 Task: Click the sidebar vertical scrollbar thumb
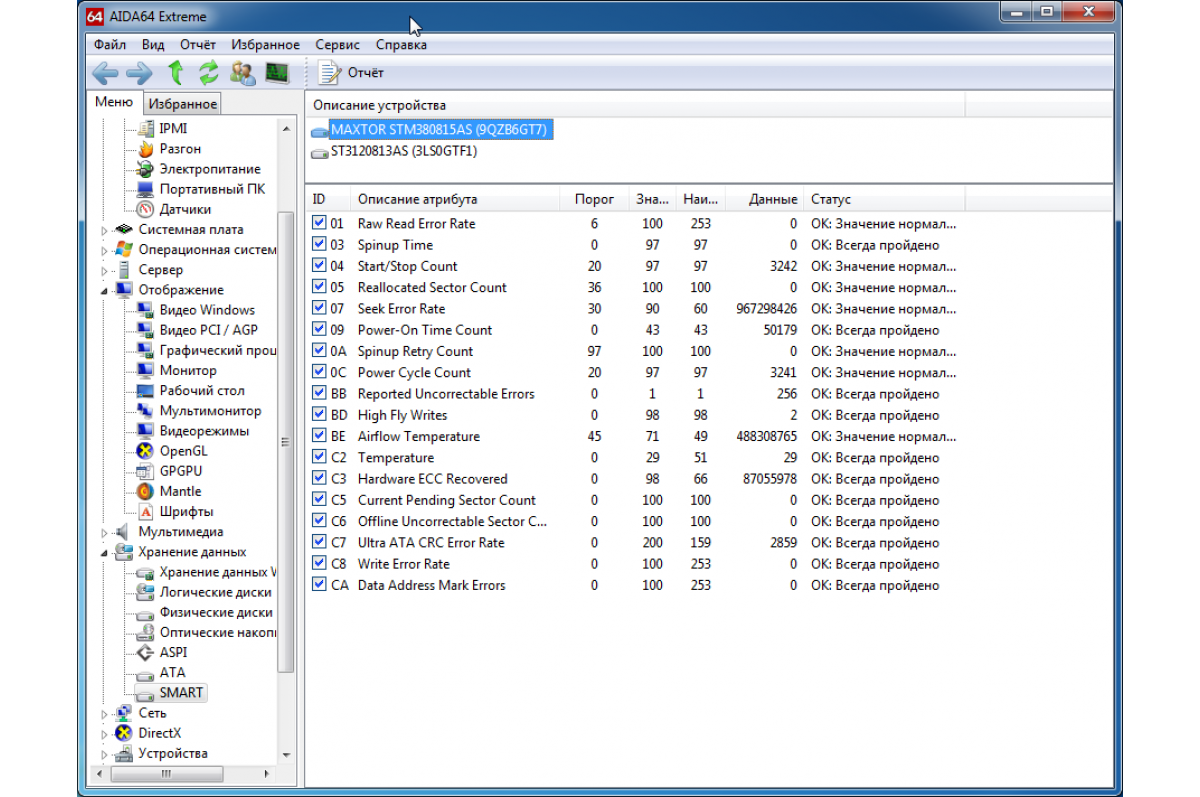(x=287, y=440)
